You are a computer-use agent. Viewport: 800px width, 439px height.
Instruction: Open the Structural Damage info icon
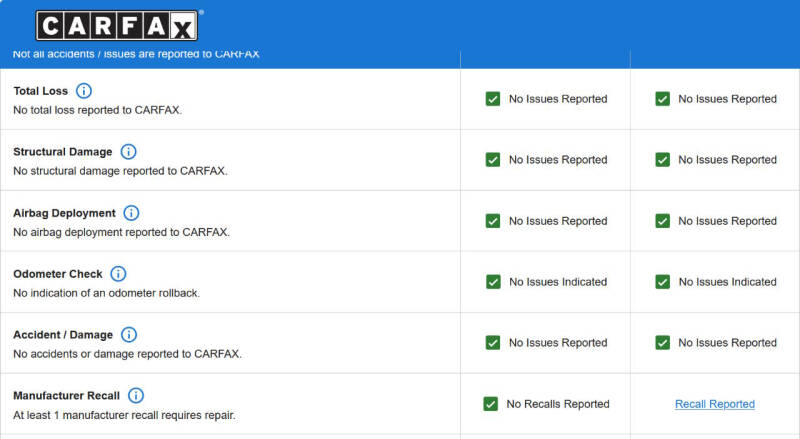click(x=128, y=152)
